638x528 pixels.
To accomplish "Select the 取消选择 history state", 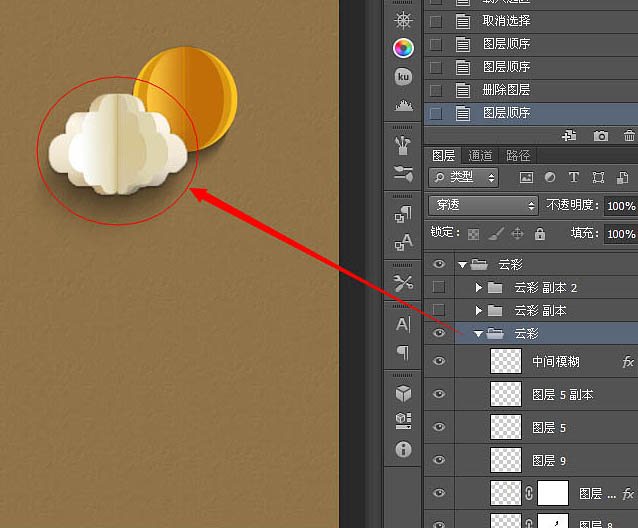I will tap(531, 21).
